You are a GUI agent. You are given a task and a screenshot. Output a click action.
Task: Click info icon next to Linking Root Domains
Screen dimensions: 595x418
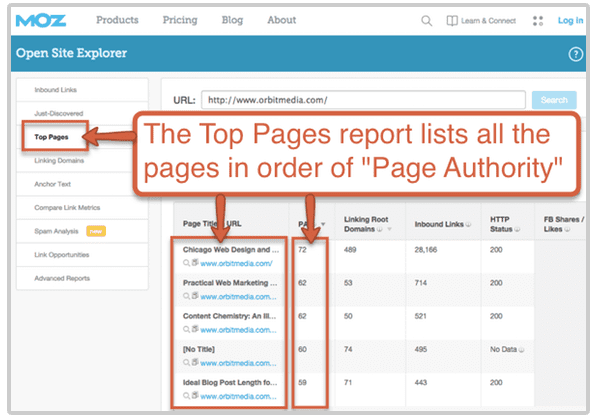pyautogui.click(x=379, y=229)
